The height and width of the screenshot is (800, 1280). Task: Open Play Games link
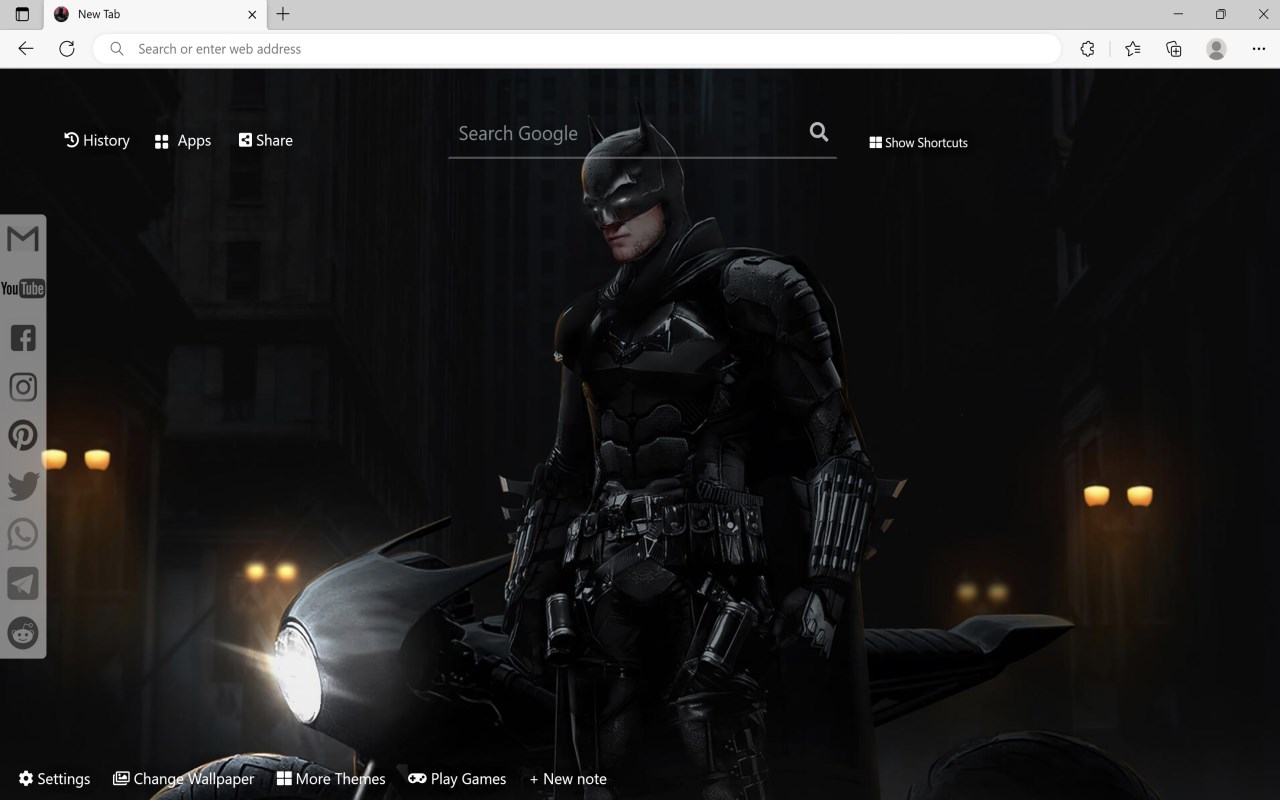(x=457, y=778)
